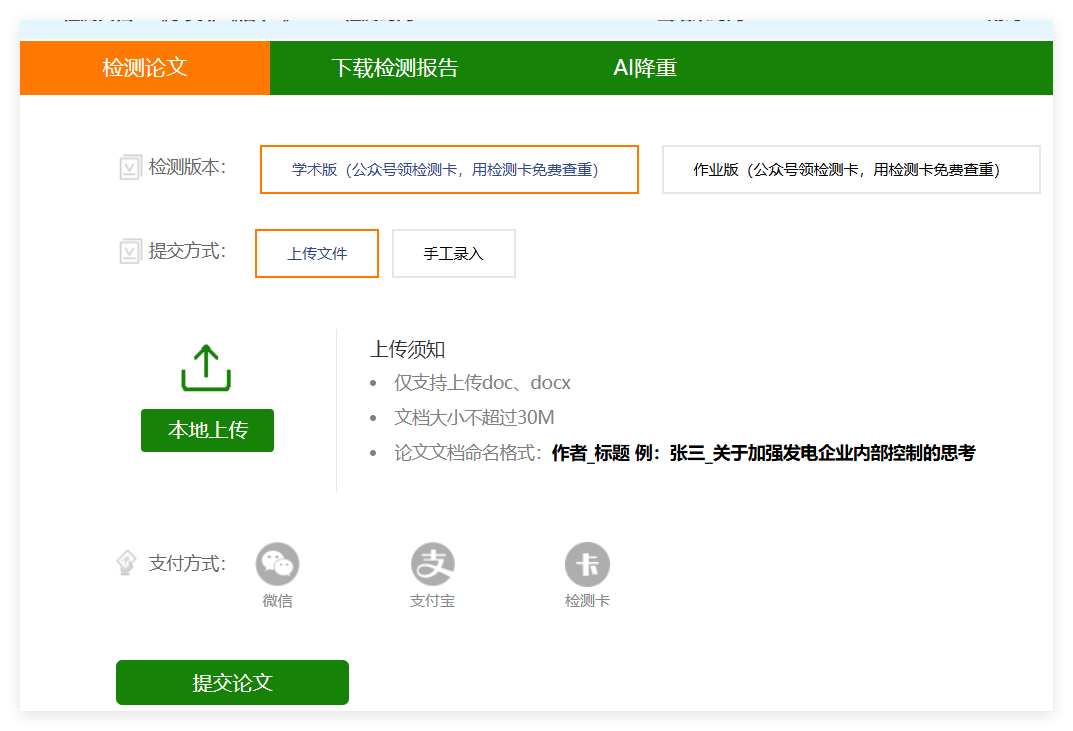
Task: Click the 检测版本 label text
Action: [x=187, y=167]
